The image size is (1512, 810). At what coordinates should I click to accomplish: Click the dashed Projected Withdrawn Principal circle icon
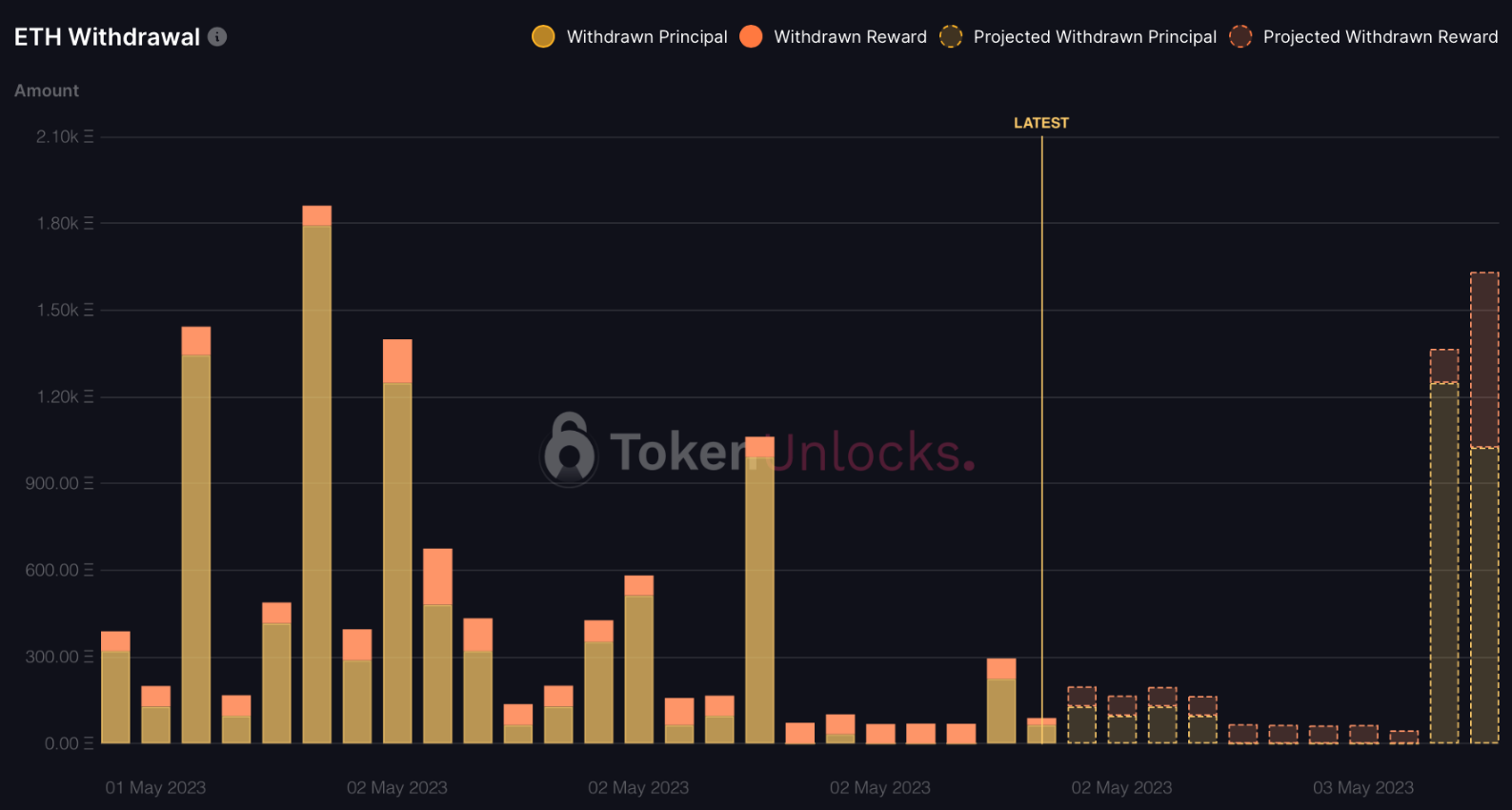click(951, 37)
